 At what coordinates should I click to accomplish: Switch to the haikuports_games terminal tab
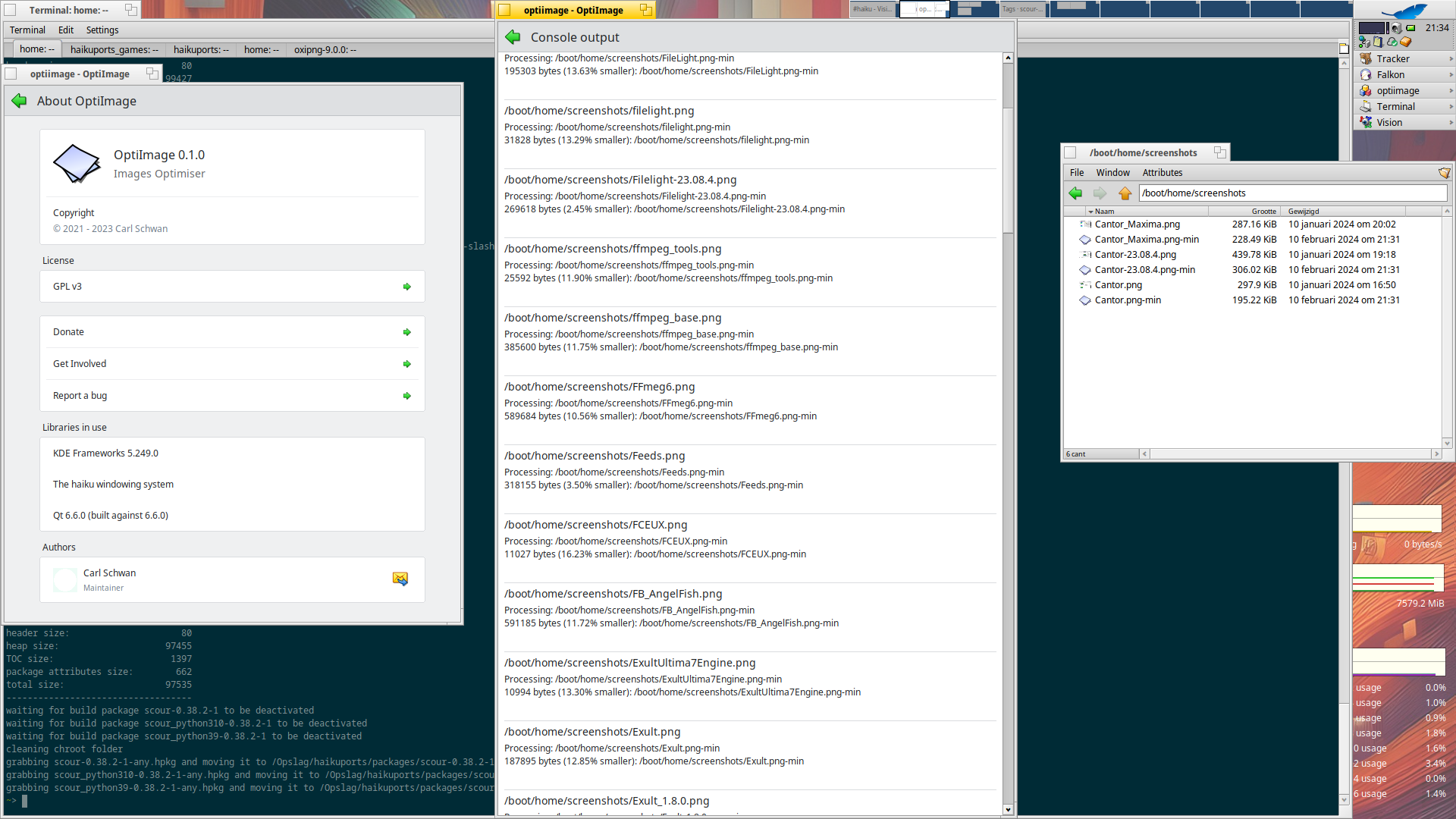click(115, 50)
